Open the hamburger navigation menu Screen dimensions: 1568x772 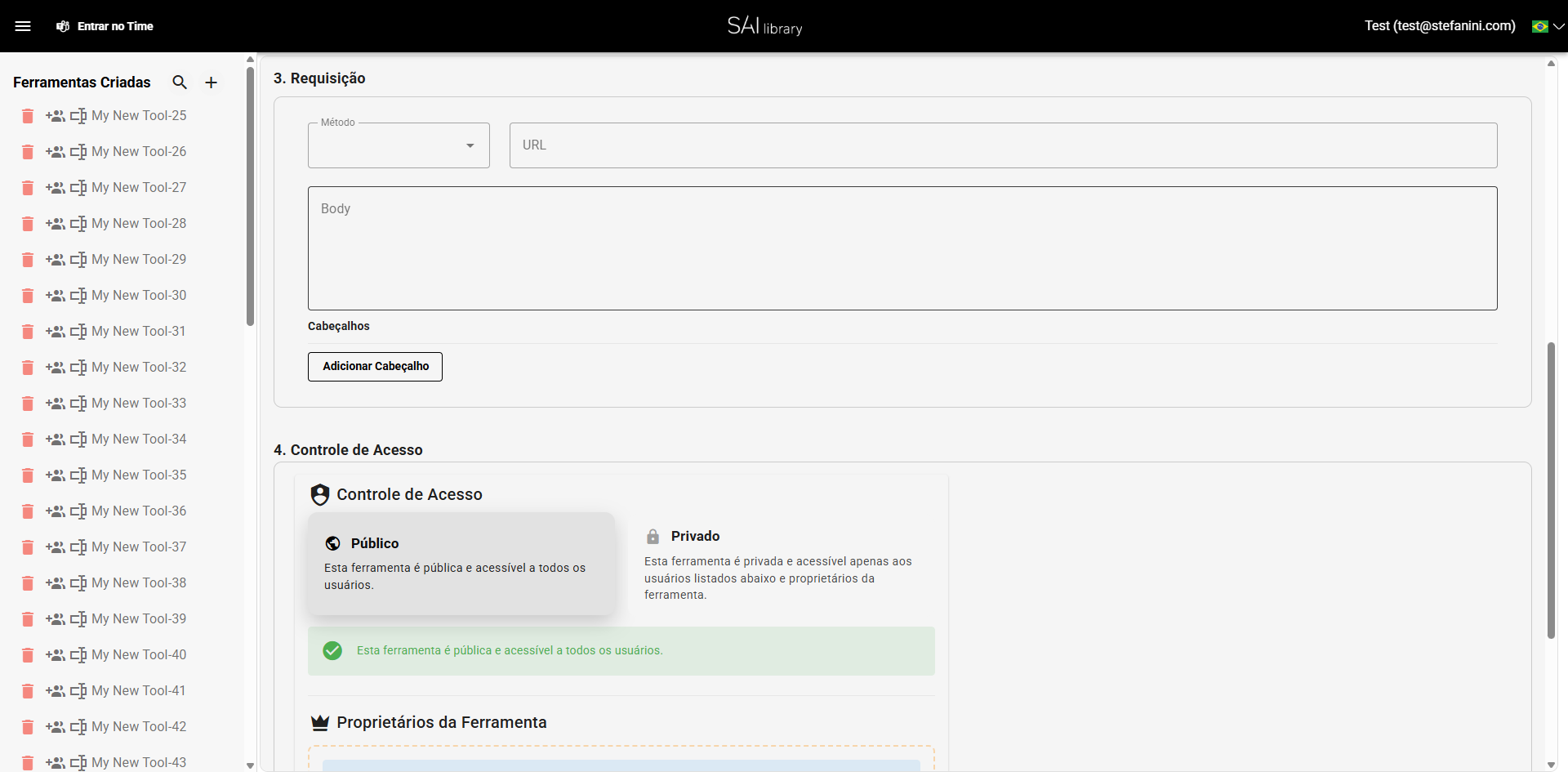coord(24,25)
